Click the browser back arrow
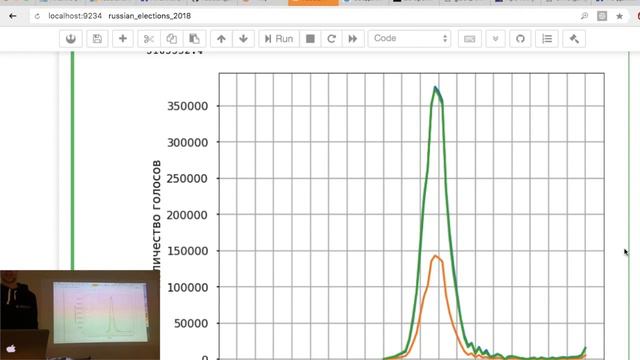 [x=13, y=16]
